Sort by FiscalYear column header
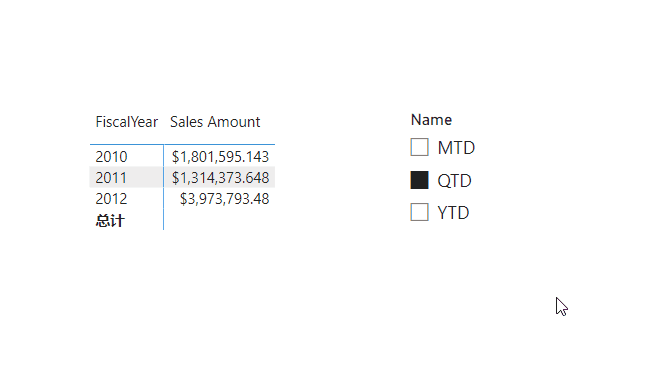 (126, 122)
